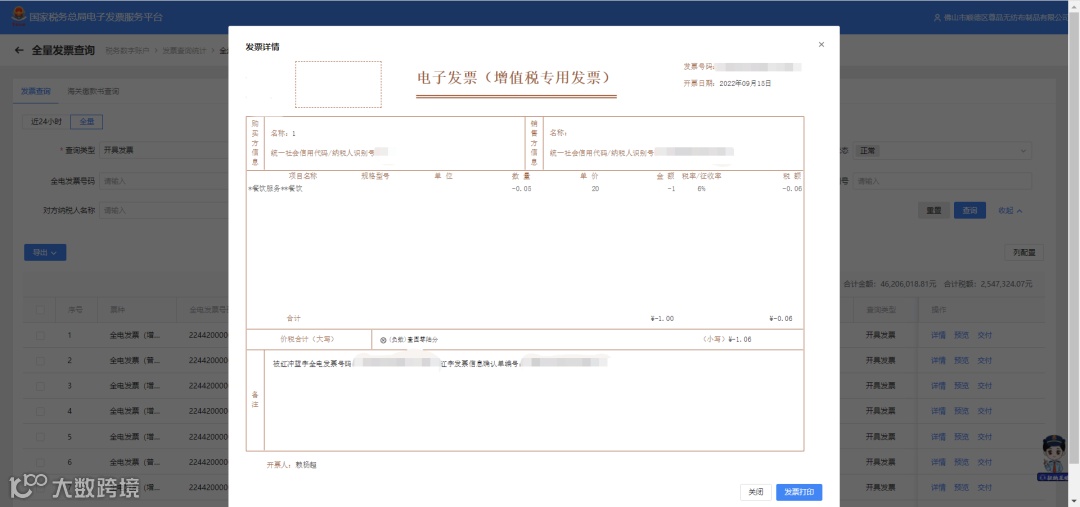Click 交付 for row 3
Viewport: 1080px width, 507px height.
[x=984, y=386]
